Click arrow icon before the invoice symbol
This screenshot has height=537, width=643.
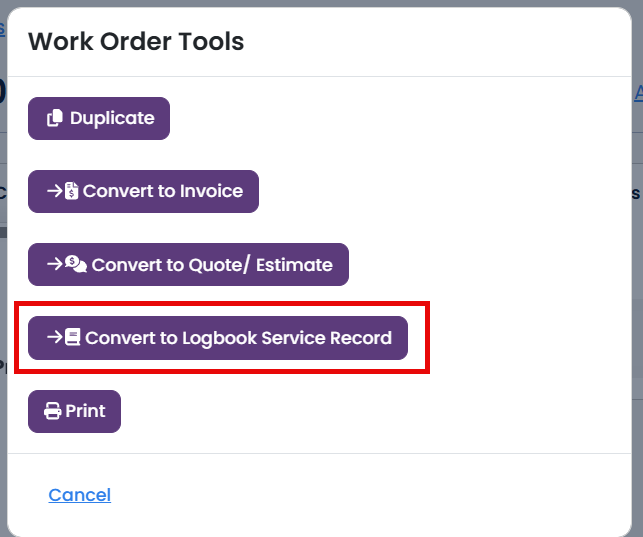coord(55,191)
